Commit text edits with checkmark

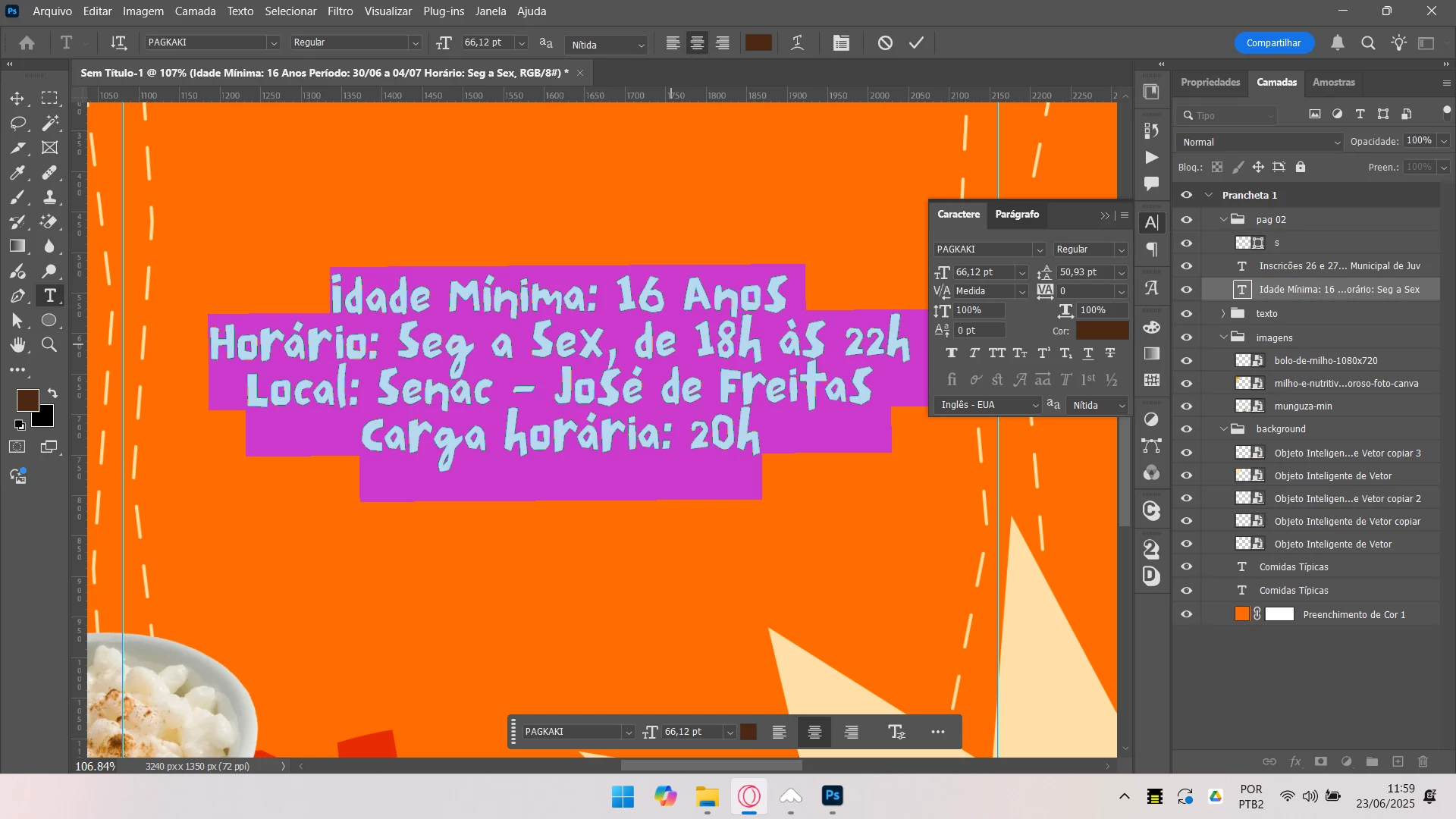[x=916, y=43]
